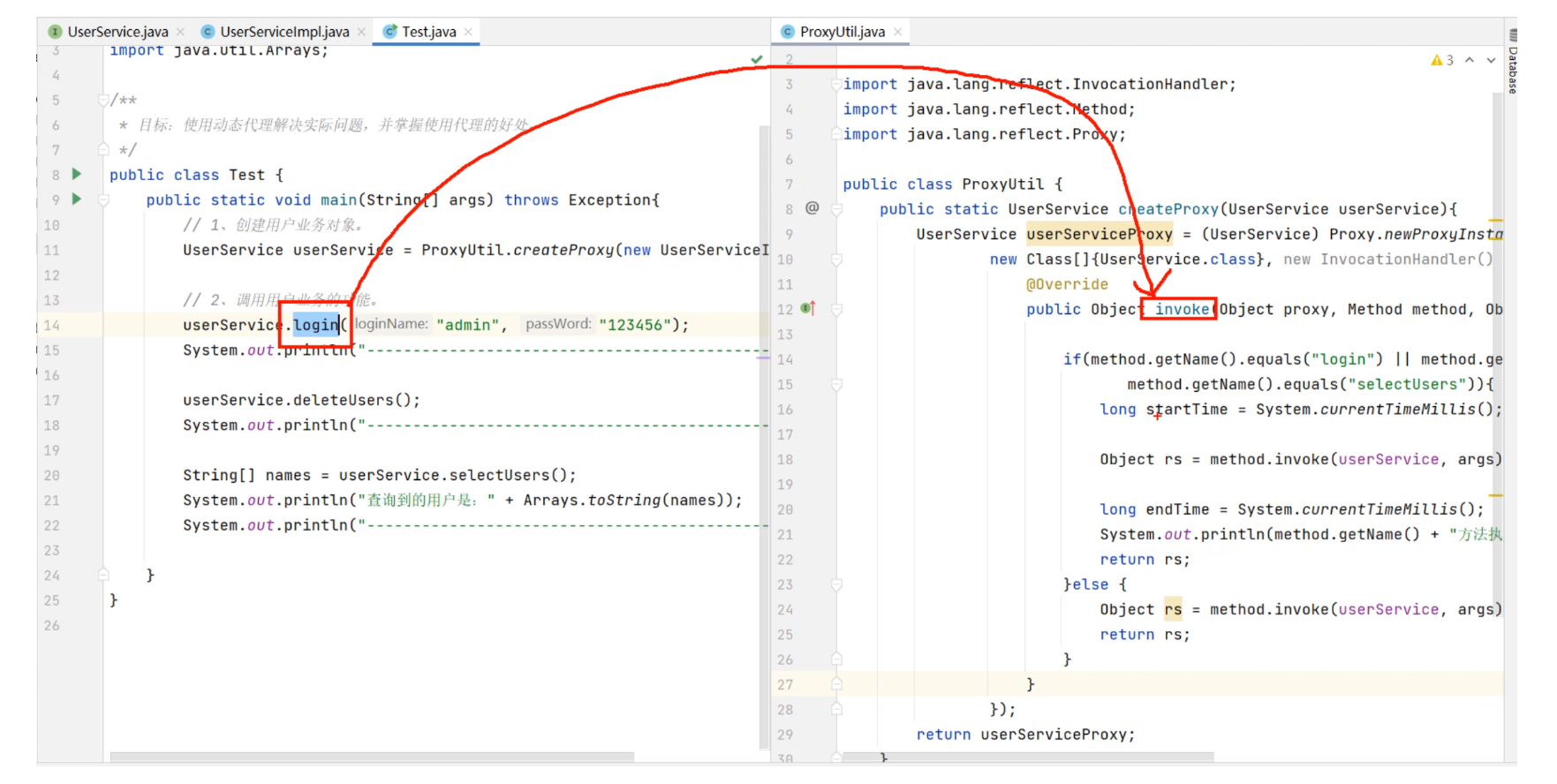The width and height of the screenshot is (1557, 784).
Task: Go to the previous highlighted problem arrow
Action: (1470, 60)
